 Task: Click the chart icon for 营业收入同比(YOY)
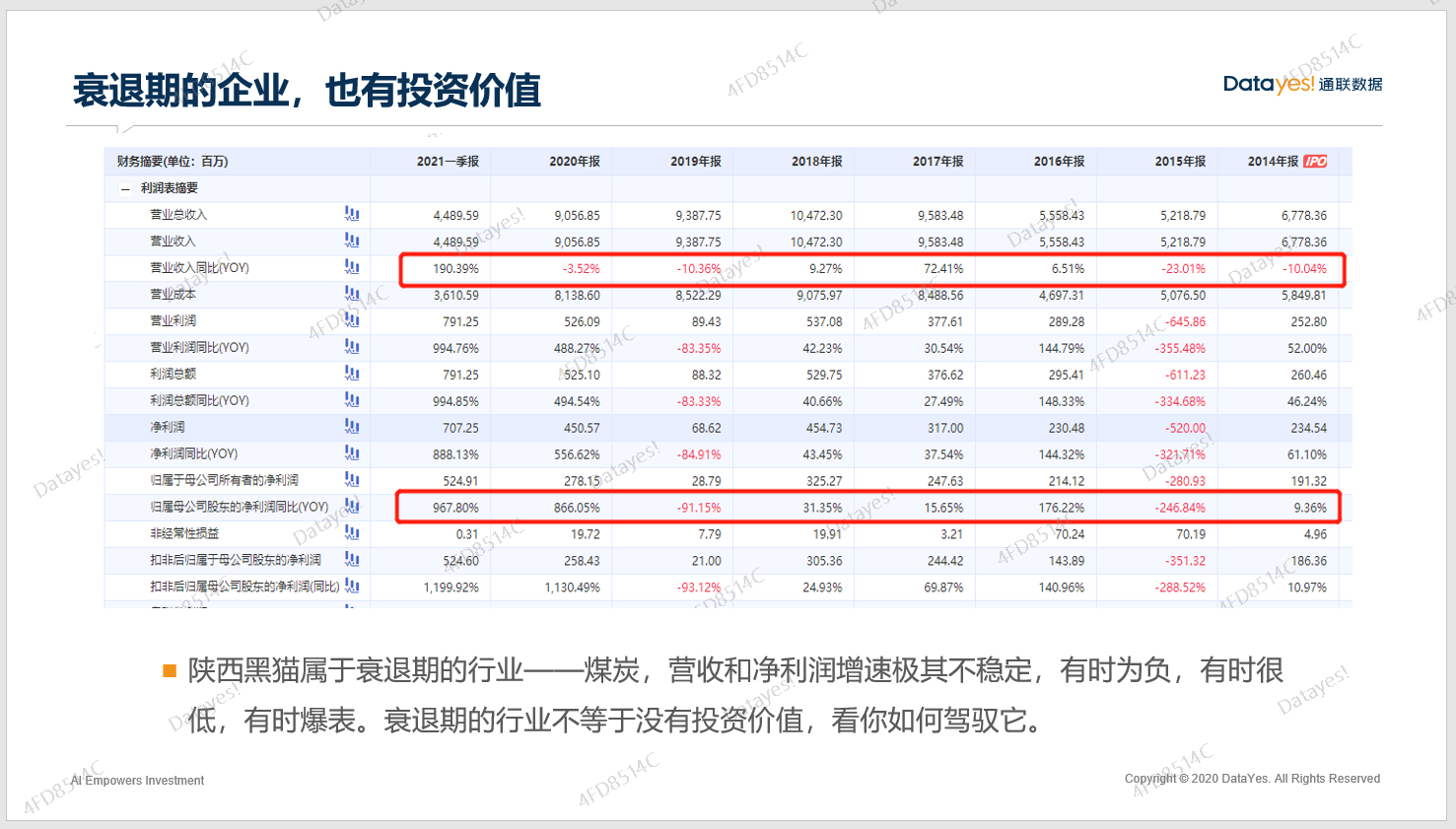[352, 267]
